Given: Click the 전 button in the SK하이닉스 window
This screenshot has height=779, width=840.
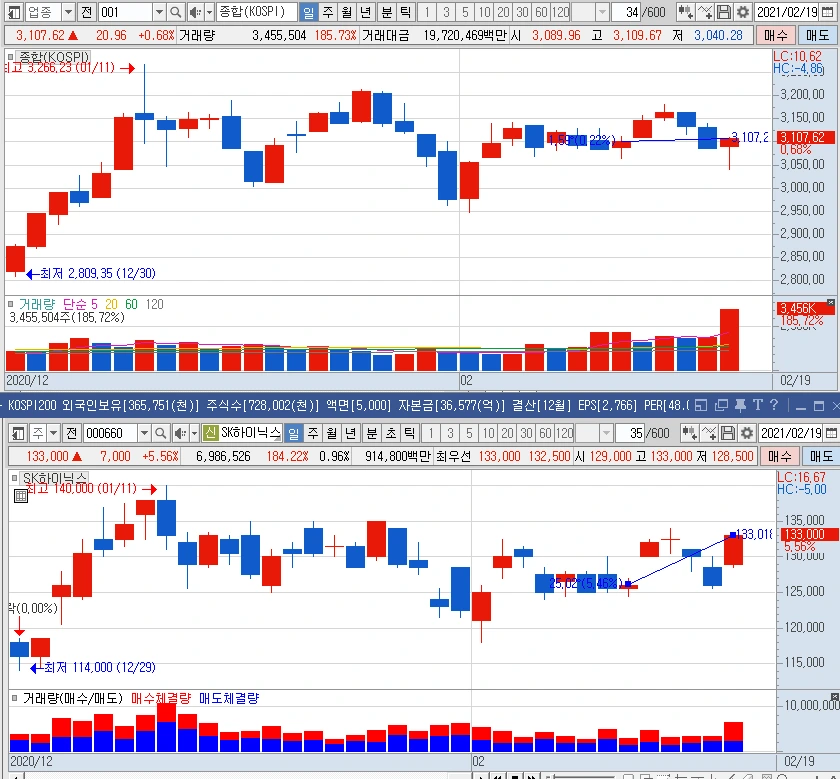Looking at the screenshot, I should click(x=72, y=433).
